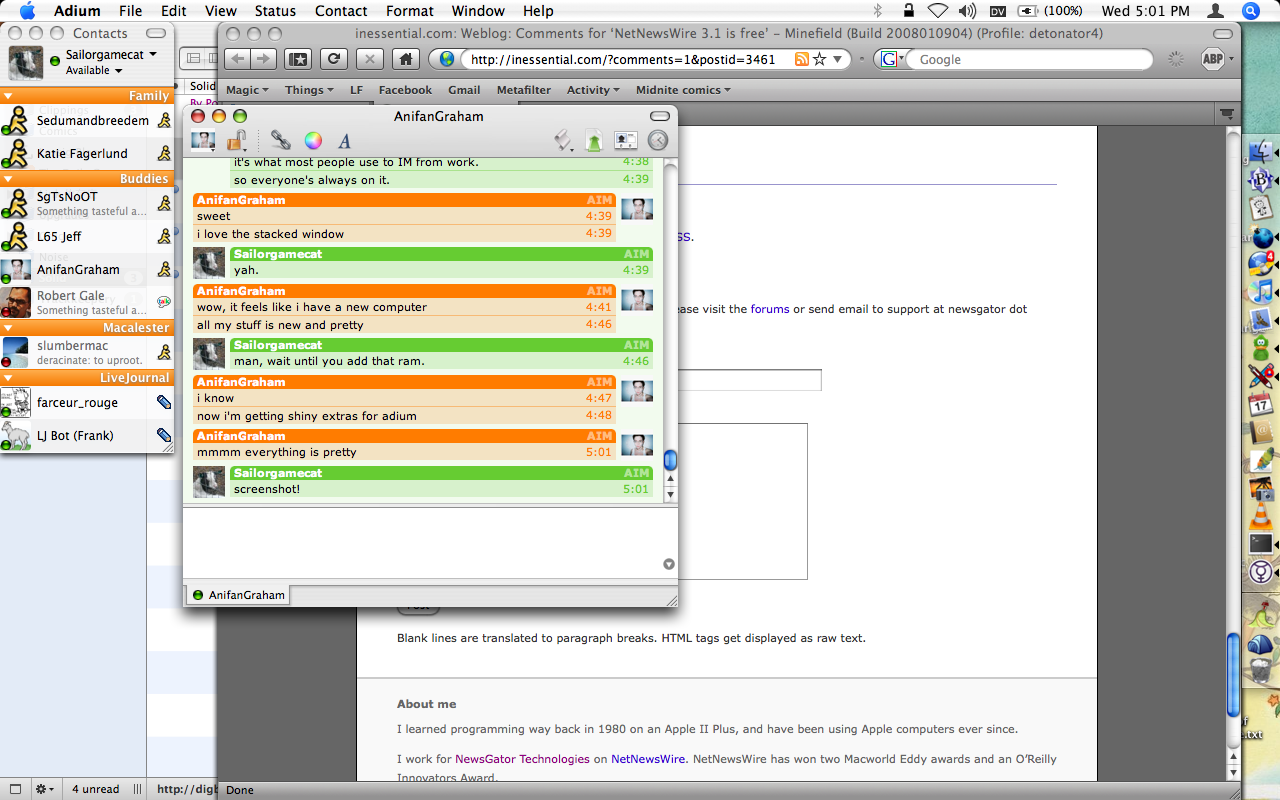Open the Contact menu
The image size is (1280, 800).
click(x=341, y=11)
